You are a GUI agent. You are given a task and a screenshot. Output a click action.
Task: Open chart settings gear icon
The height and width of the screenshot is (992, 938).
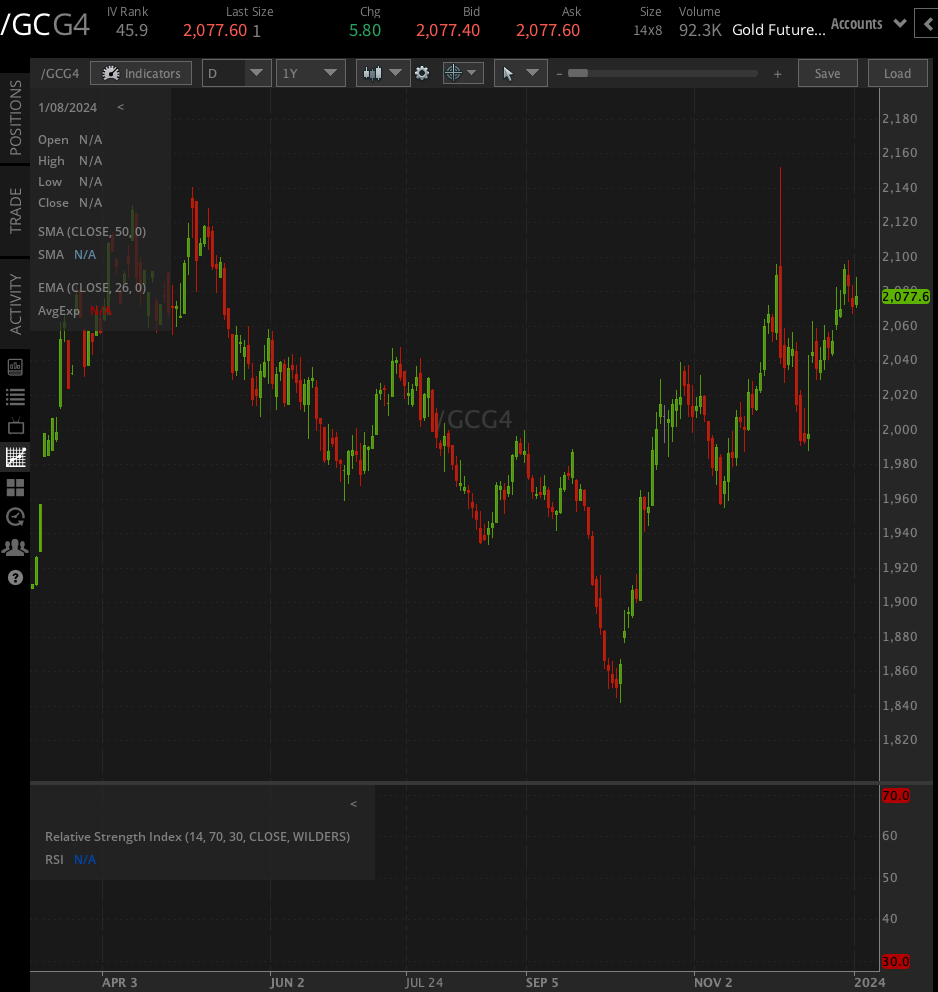tap(422, 73)
